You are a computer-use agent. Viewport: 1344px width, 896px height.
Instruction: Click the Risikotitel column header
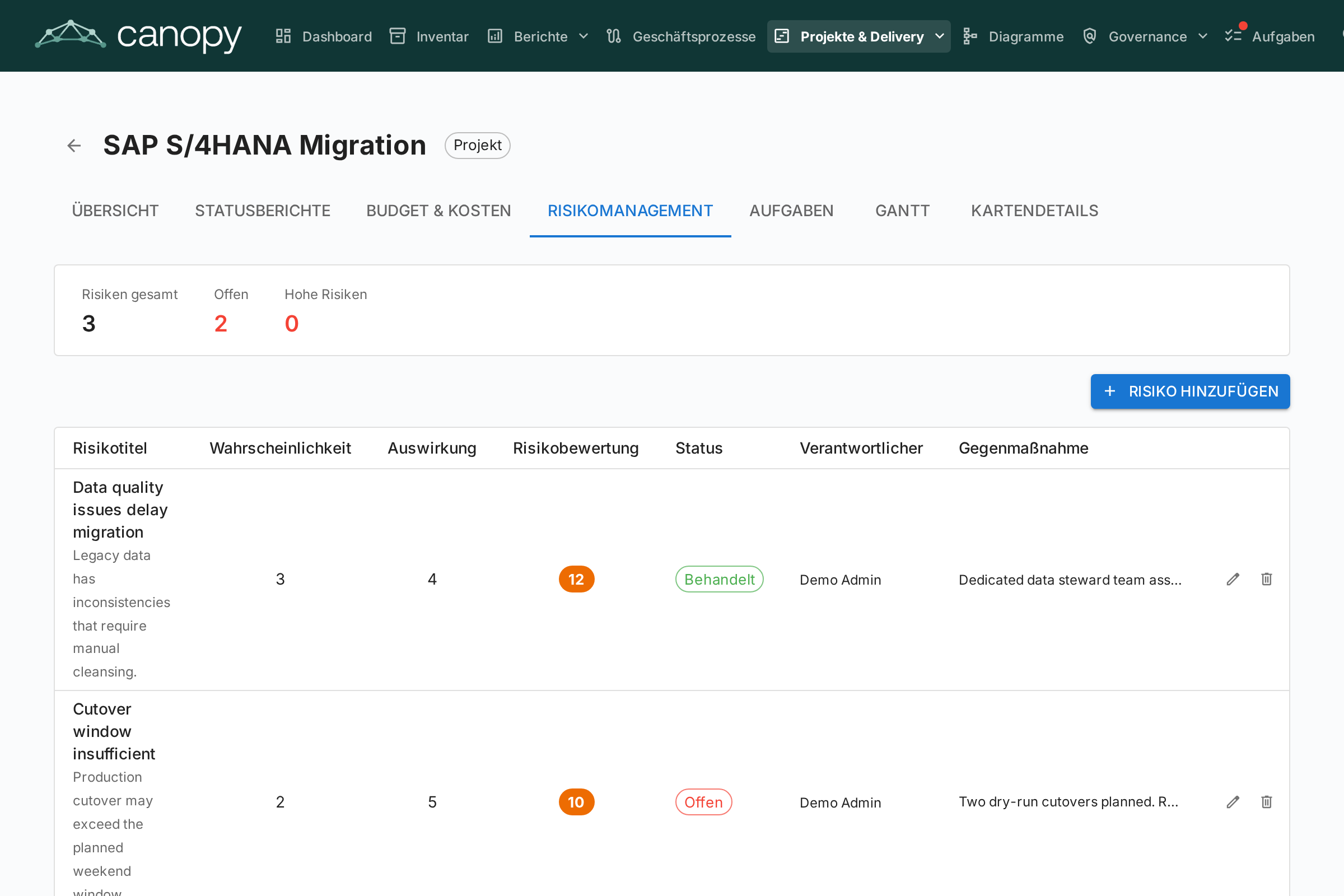[x=110, y=449]
